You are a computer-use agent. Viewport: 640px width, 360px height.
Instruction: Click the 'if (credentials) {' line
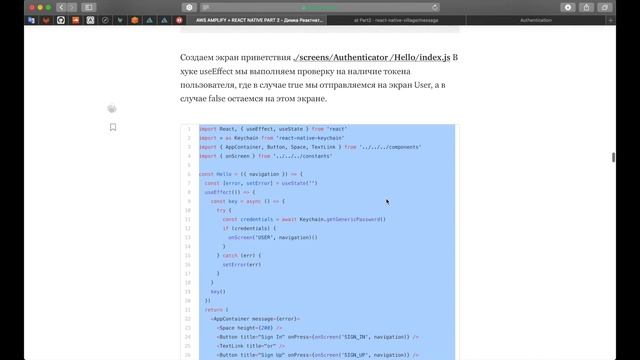coord(249,228)
